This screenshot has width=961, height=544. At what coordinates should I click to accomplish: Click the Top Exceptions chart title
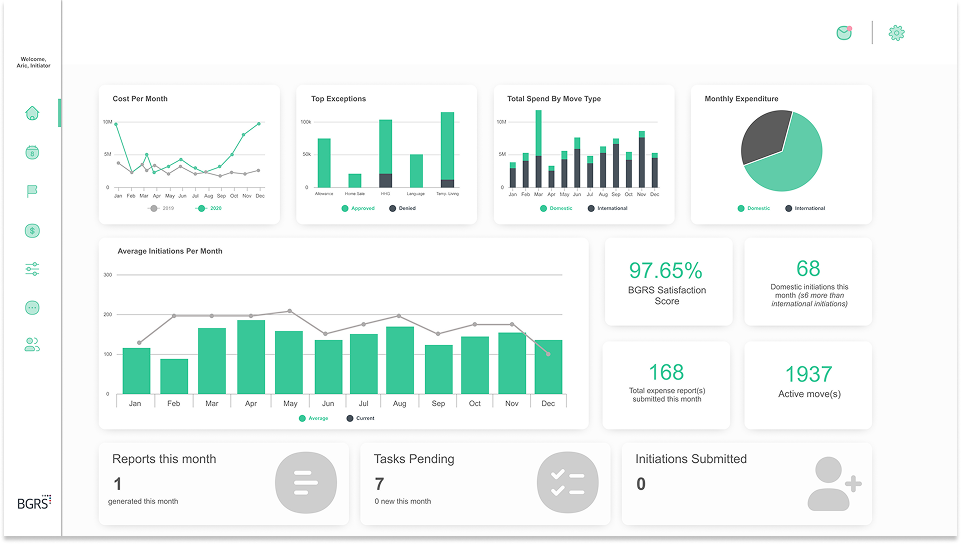[338, 99]
